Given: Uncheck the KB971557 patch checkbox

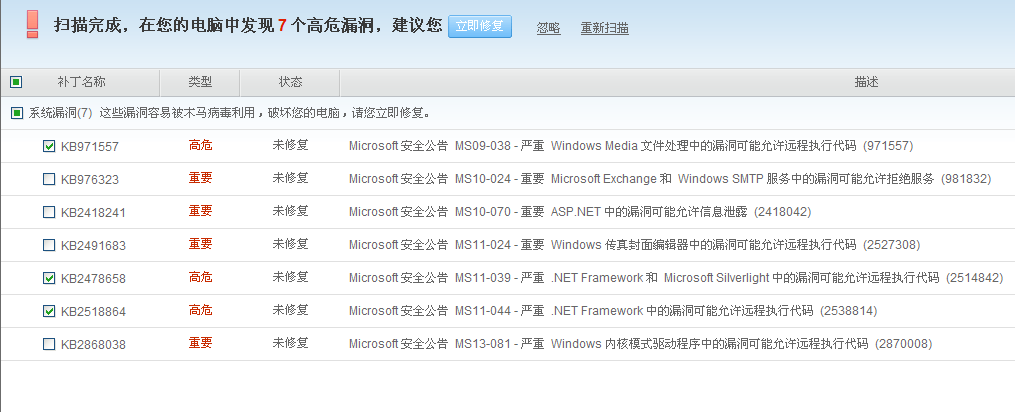Looking at the screenshot, I should click(x=49, y=146).
